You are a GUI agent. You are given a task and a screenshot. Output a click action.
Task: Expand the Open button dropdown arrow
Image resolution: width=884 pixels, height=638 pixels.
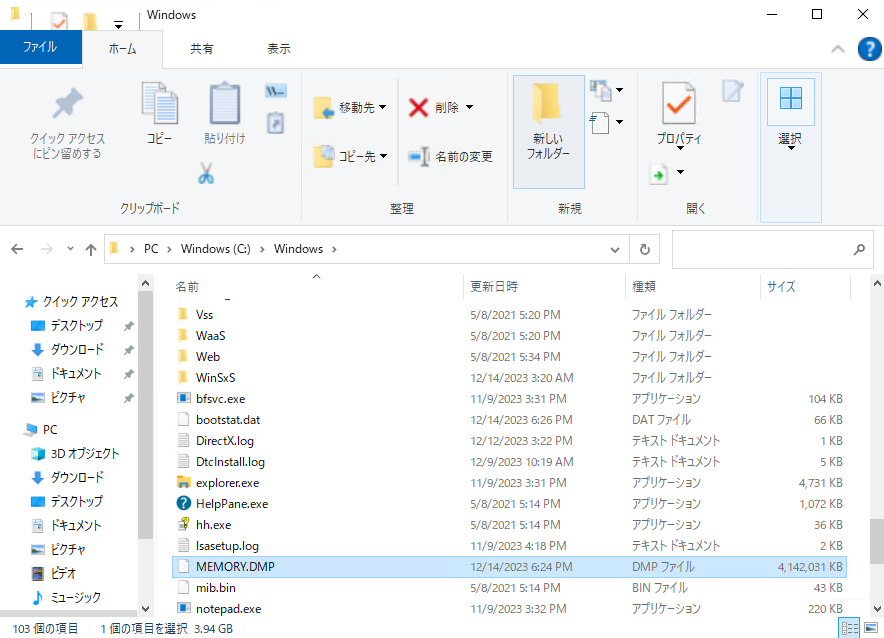[x=680, y=172]
